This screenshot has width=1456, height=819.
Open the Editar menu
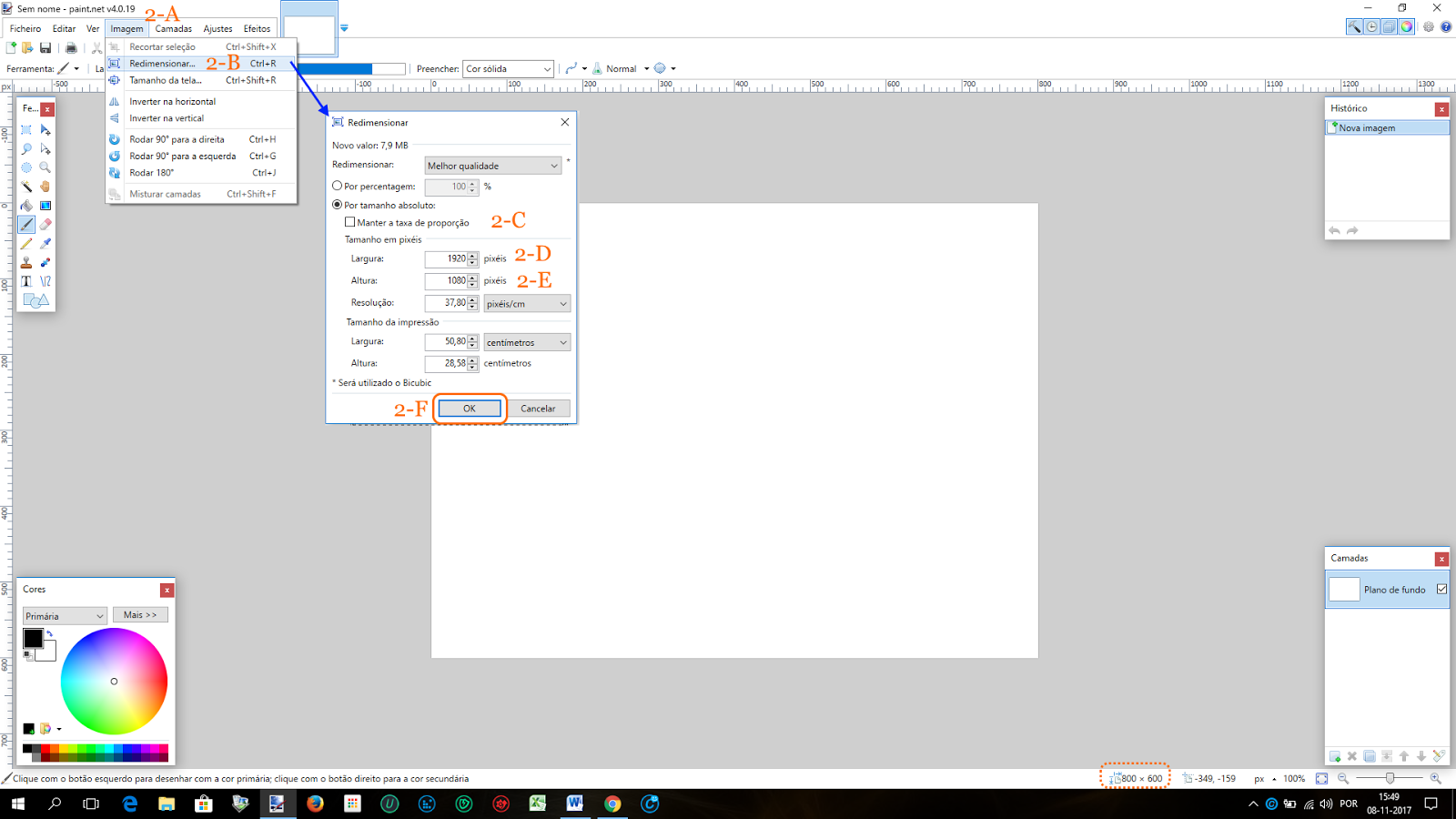pos(64,28)
